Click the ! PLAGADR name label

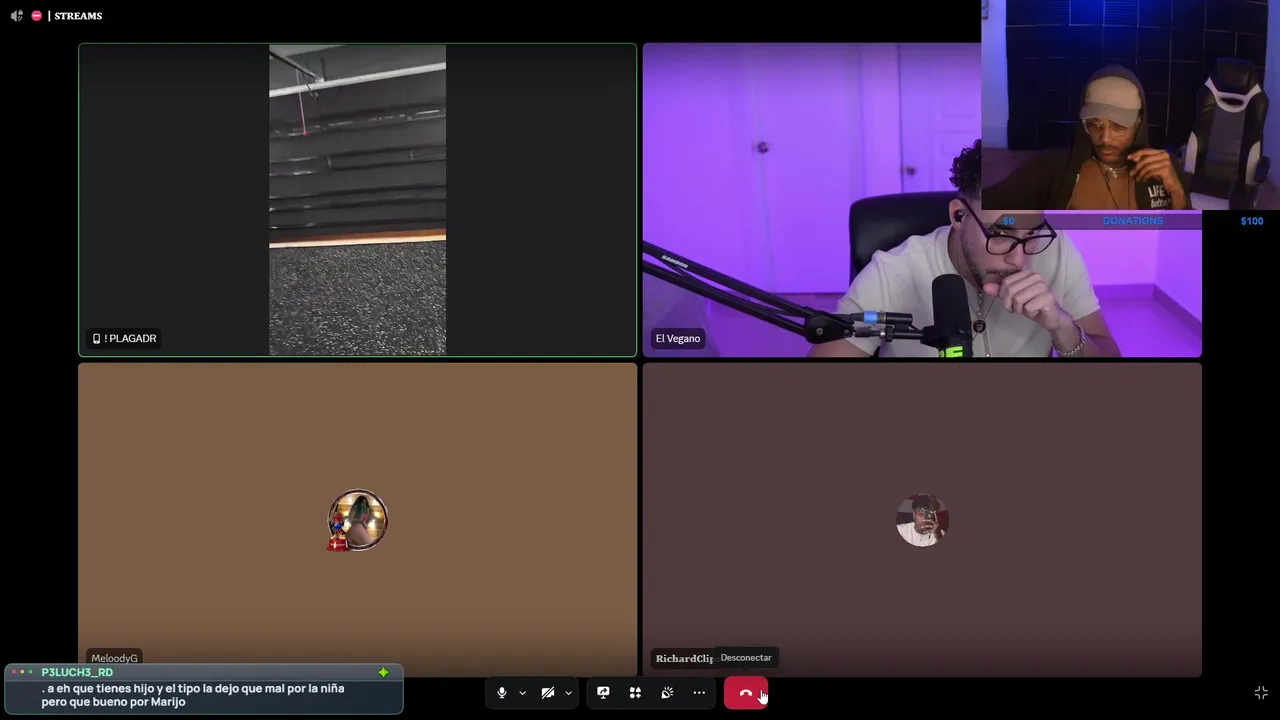tap(125, 338)
